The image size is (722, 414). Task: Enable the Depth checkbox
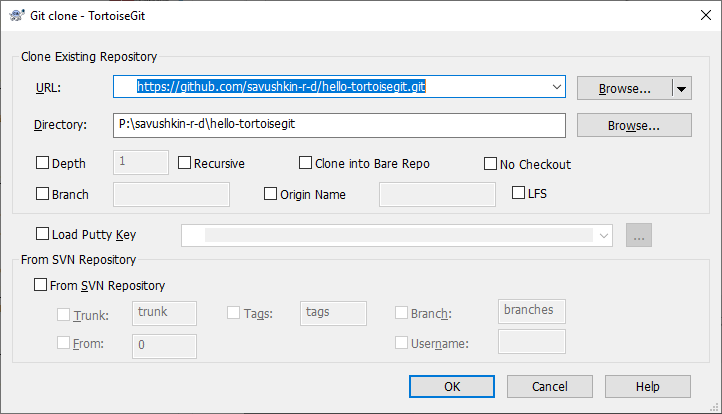click(42, 163)
